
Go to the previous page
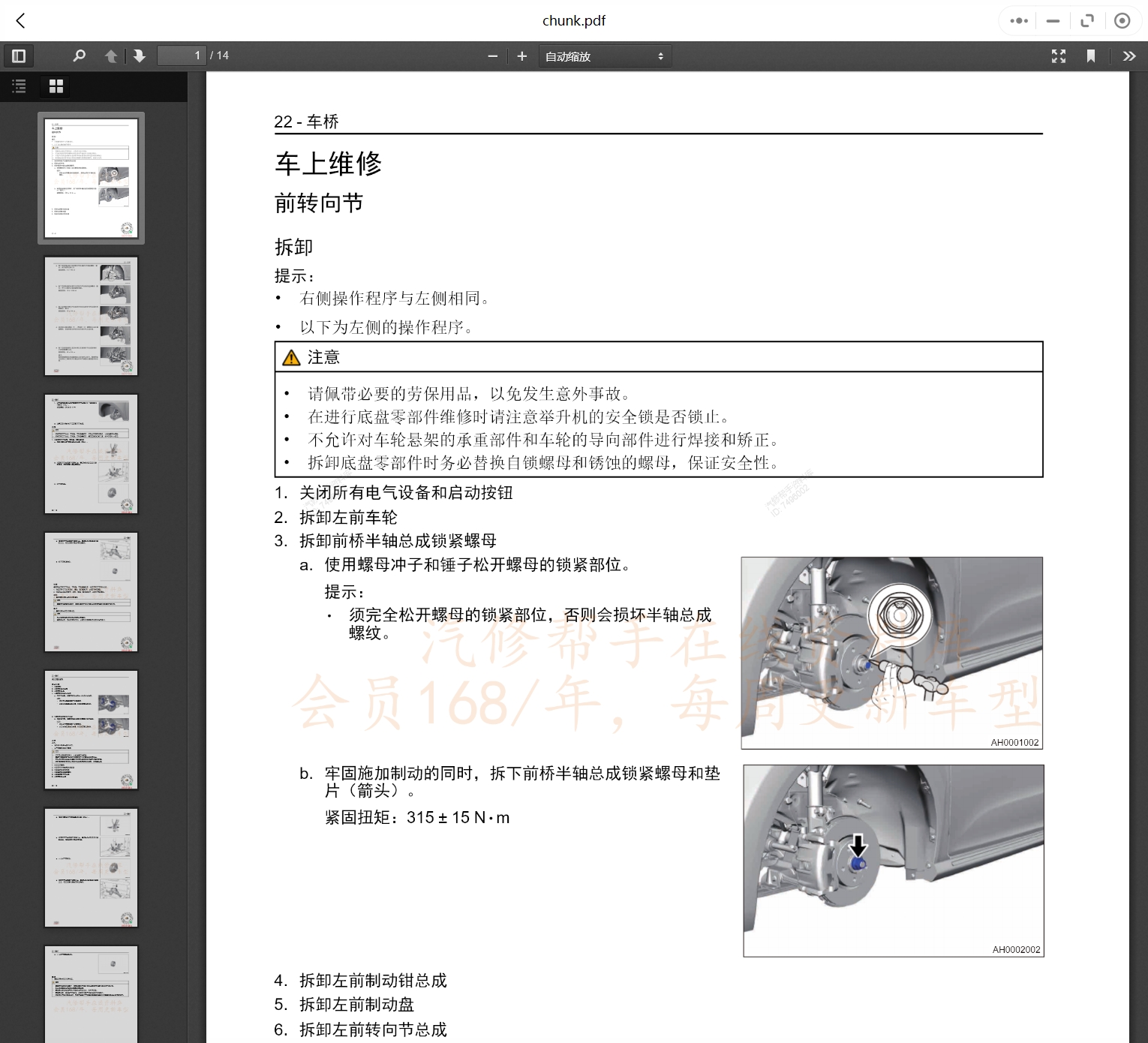point(110,56)
